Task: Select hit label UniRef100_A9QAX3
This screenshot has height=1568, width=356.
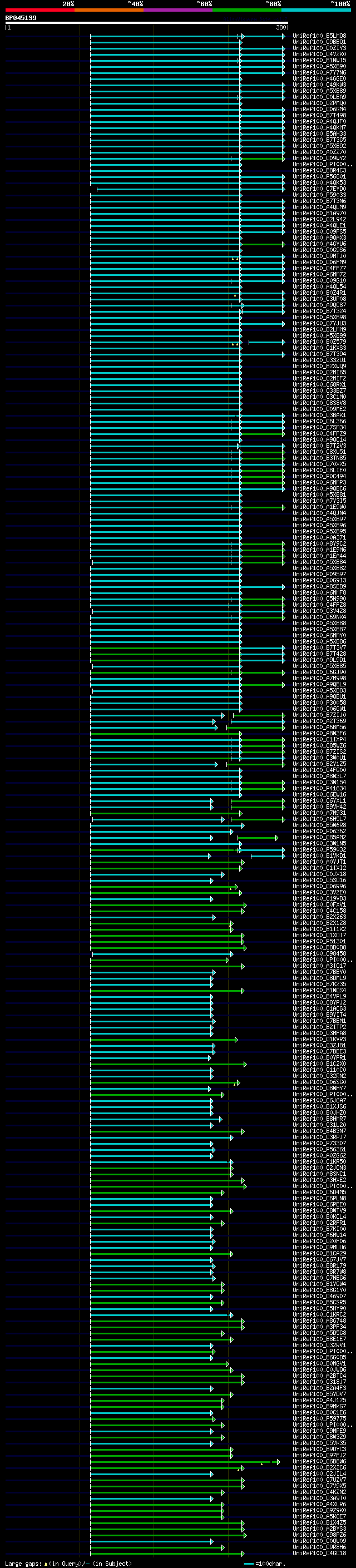Action: tap(319, 238)
